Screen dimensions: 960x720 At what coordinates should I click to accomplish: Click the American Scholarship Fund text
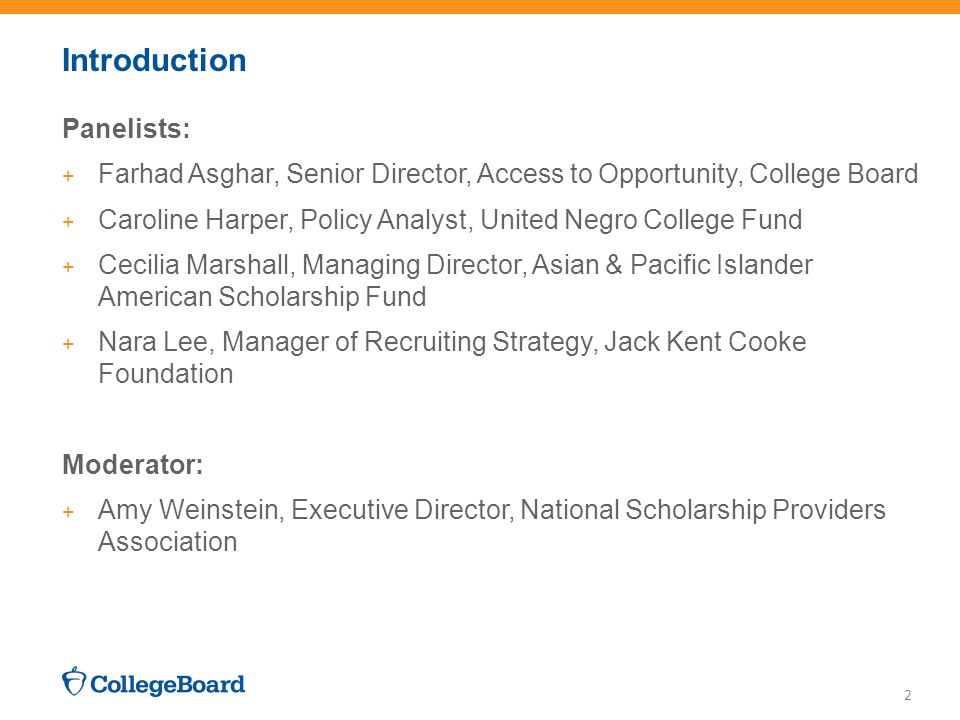(x=262, y=296)
